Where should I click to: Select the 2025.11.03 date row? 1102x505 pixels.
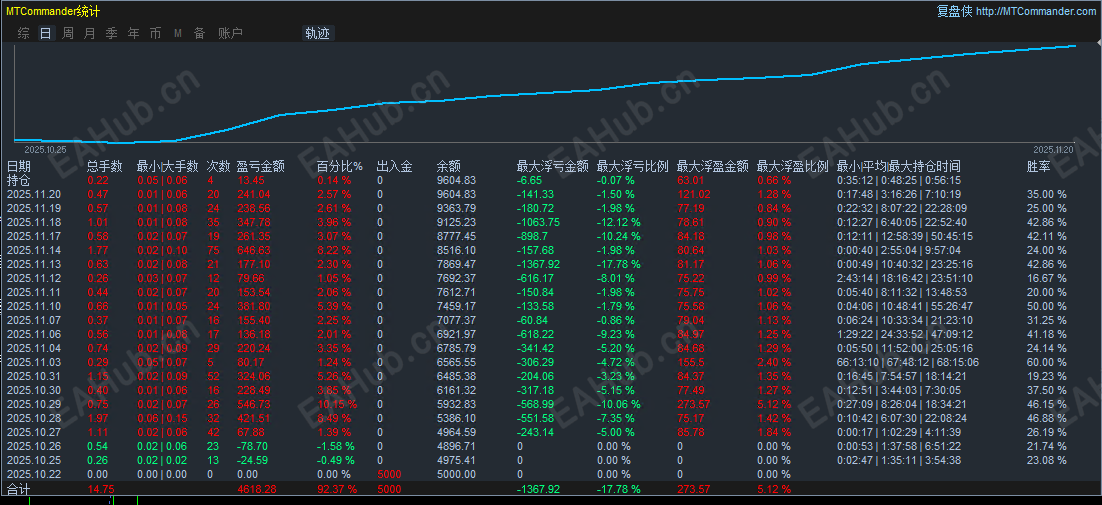[34, 362]
